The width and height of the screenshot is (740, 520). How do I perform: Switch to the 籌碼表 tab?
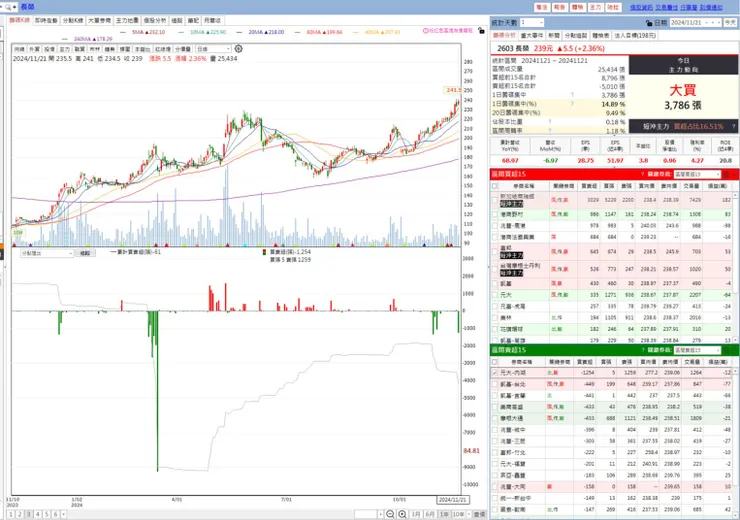coord(600,35)
